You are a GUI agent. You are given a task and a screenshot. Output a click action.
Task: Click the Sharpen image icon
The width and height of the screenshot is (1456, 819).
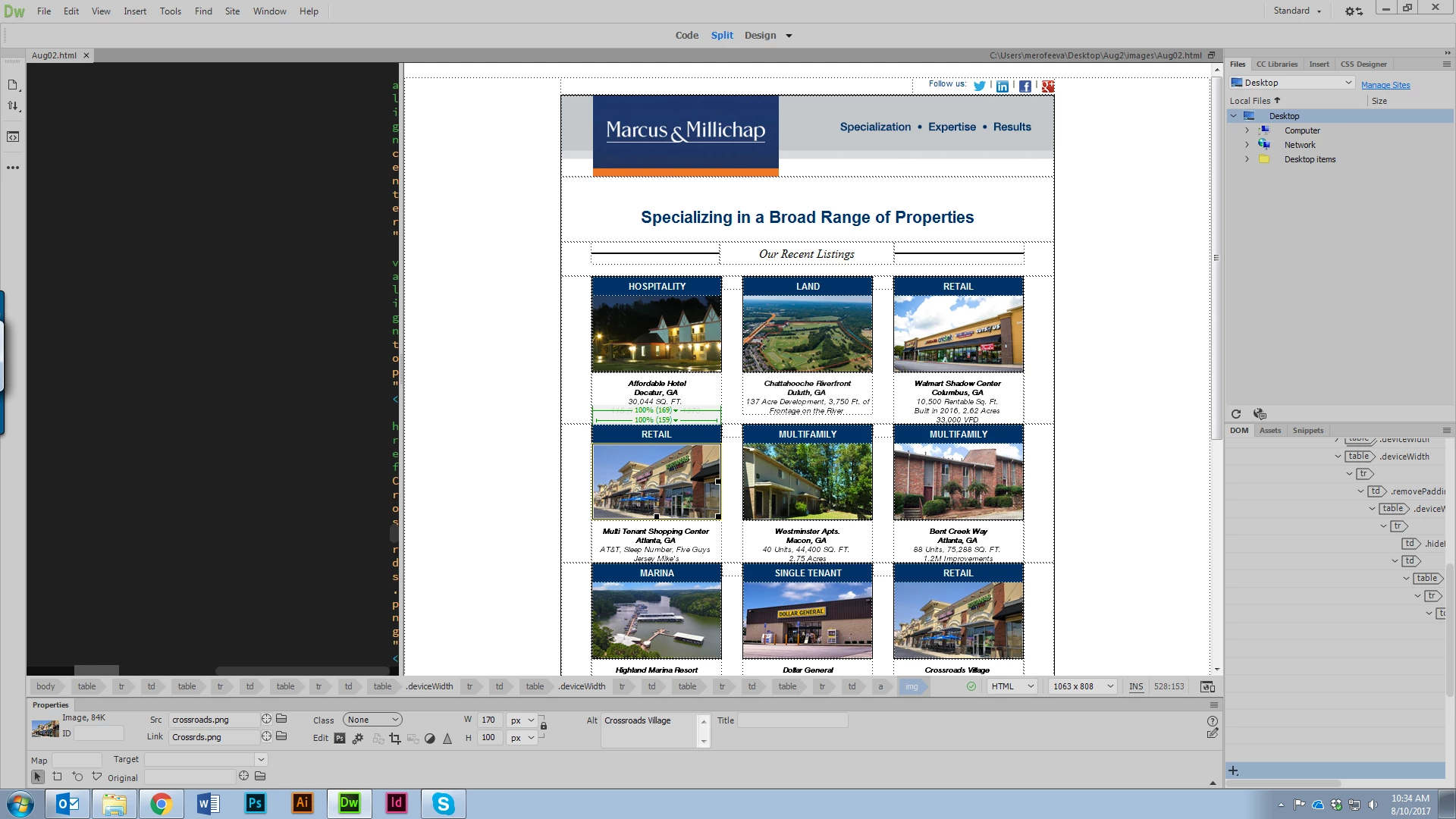(x=447, y=739)
